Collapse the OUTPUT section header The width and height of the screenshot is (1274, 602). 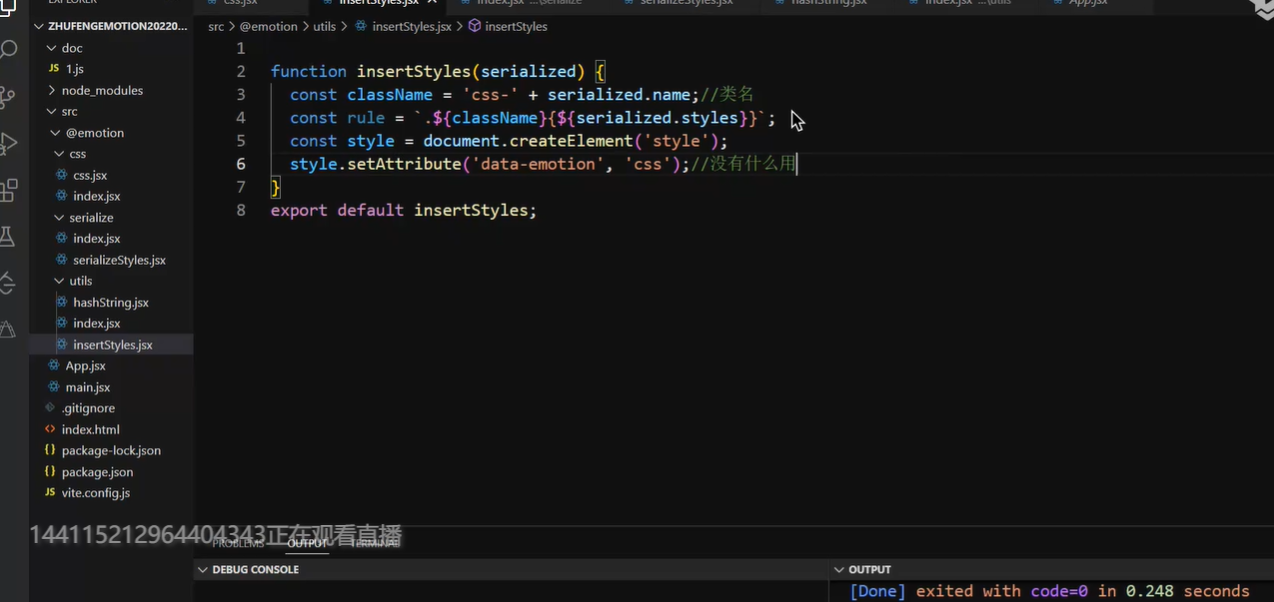(868, 569)
